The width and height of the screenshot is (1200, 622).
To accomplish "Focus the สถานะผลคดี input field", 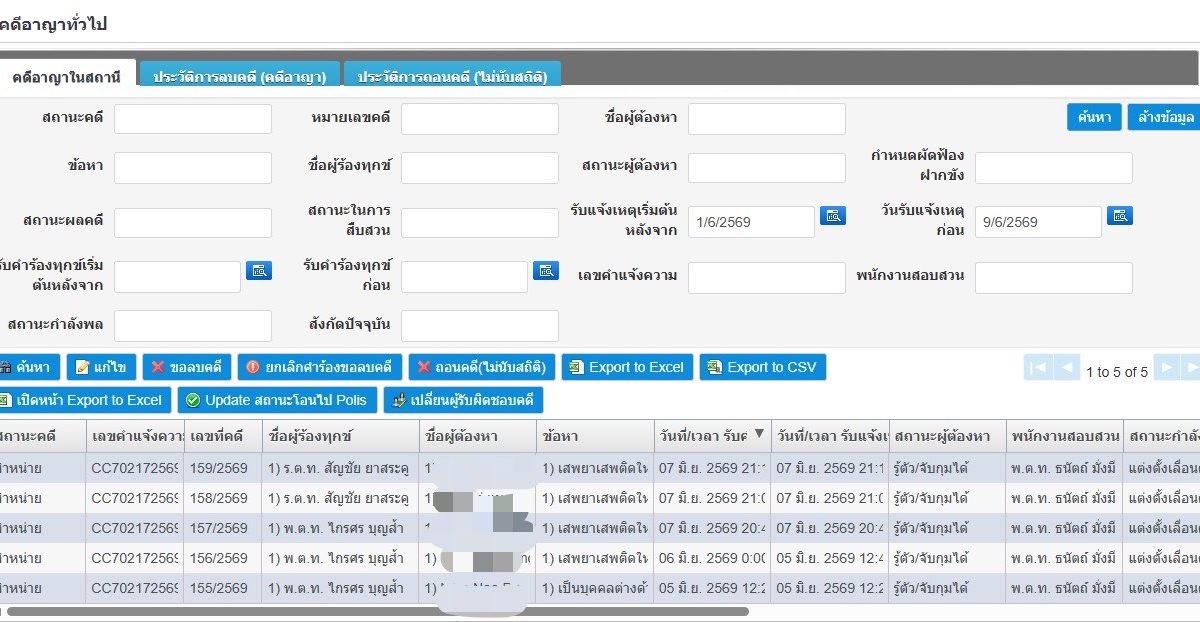I will pos(193,222).
